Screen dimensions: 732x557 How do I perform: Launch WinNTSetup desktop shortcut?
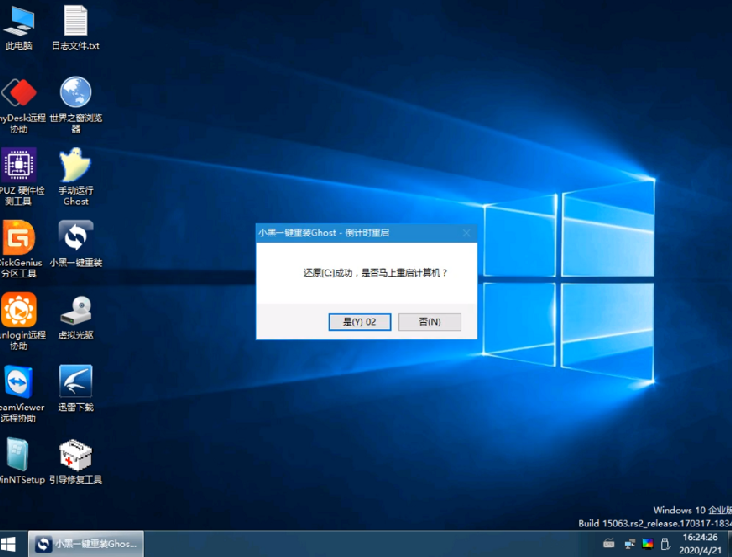(x=18, y=455)
